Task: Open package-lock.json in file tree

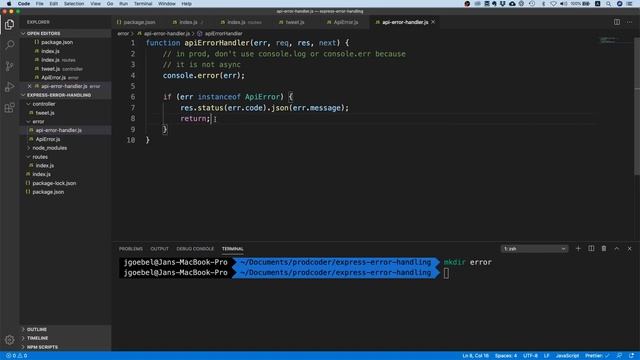Action: point(54,183)
